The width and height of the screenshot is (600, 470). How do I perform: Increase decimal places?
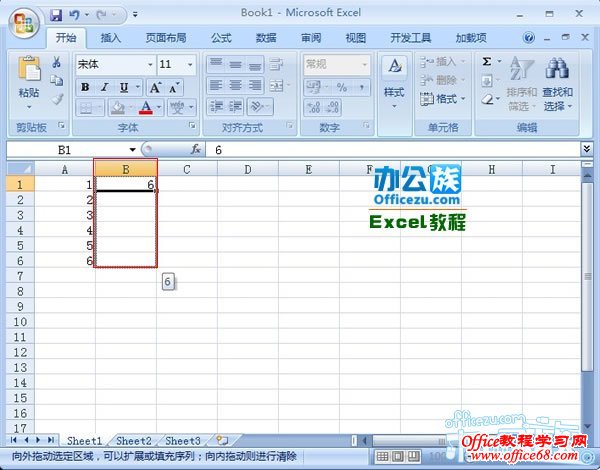(314, 108)
